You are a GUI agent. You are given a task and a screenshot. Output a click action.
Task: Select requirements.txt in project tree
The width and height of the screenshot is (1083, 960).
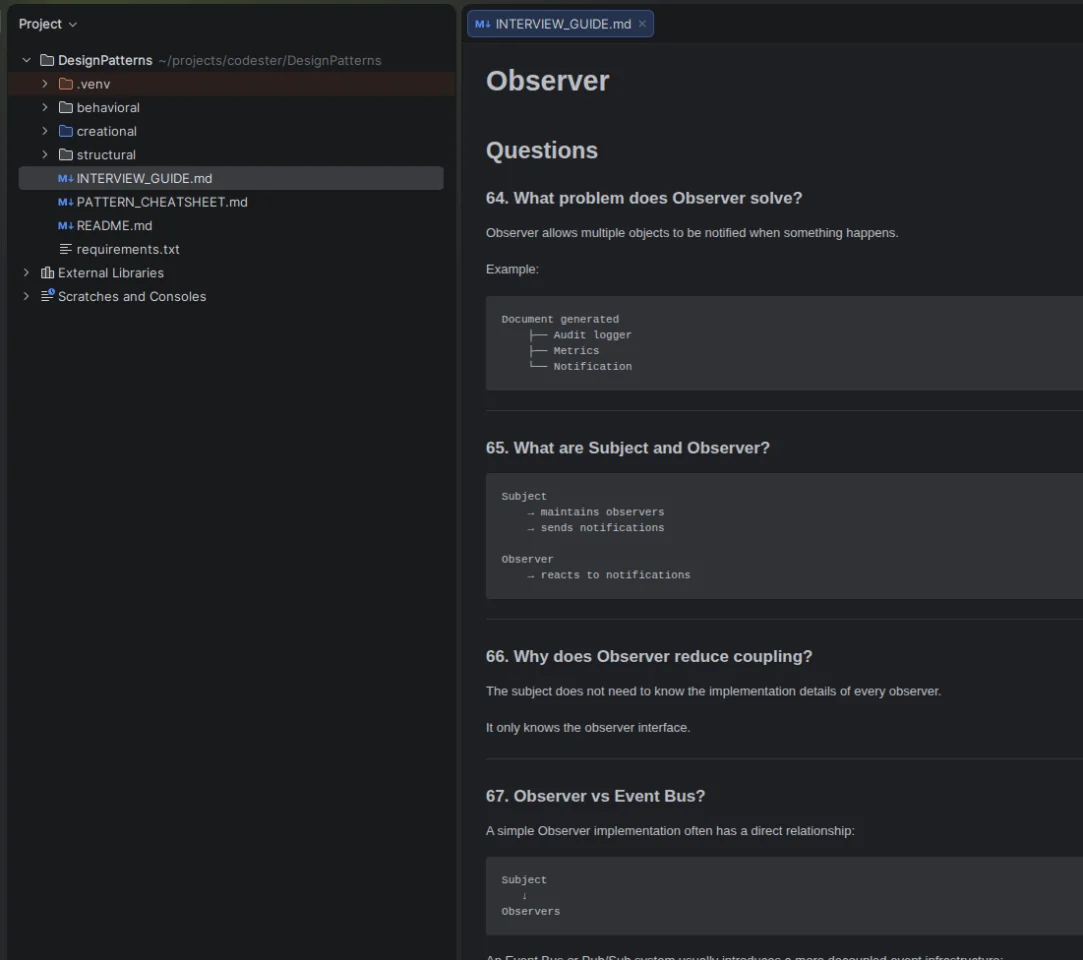(231, 249)
